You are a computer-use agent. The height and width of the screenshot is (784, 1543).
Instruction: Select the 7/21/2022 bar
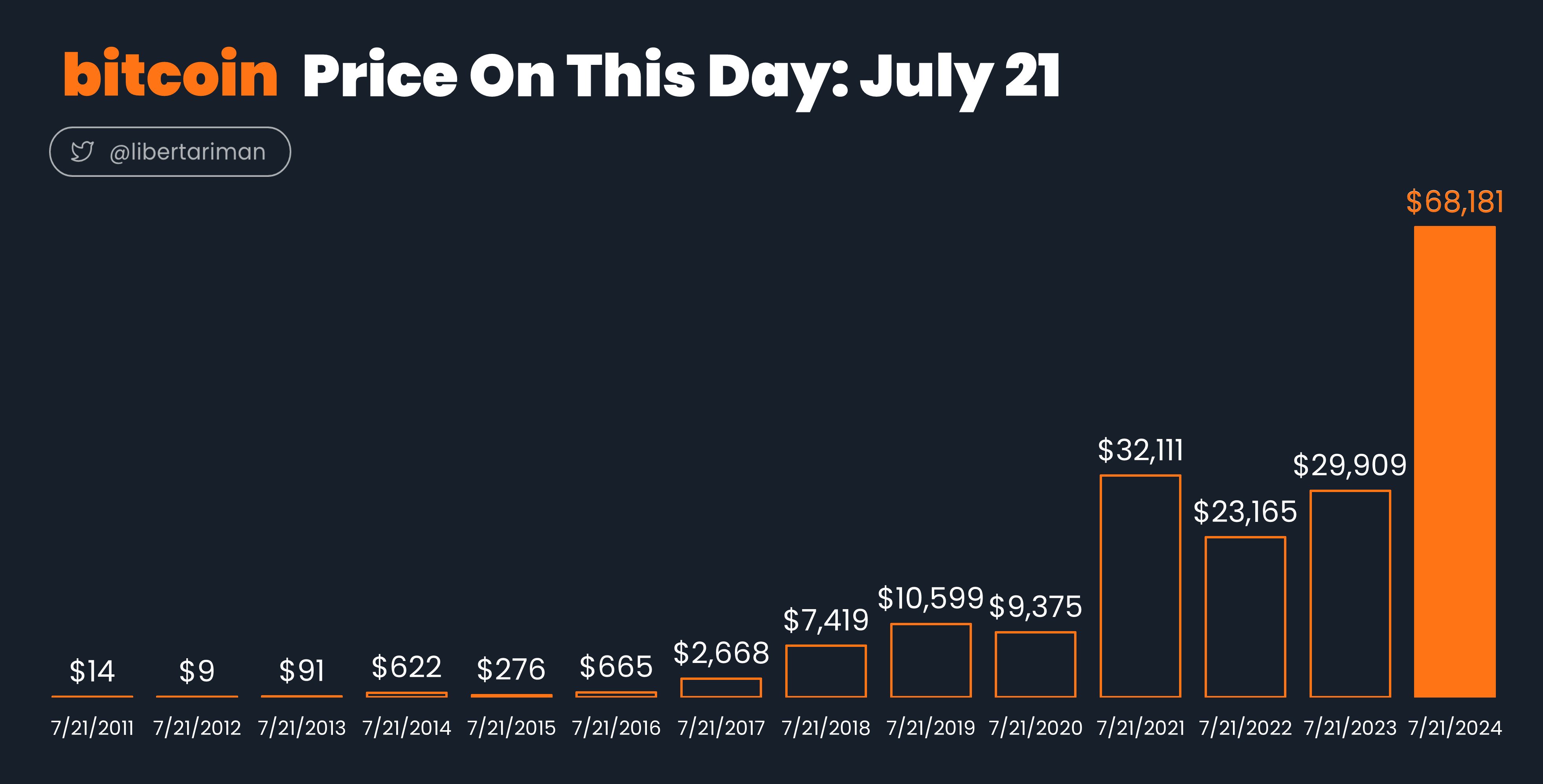point(1245,617)
